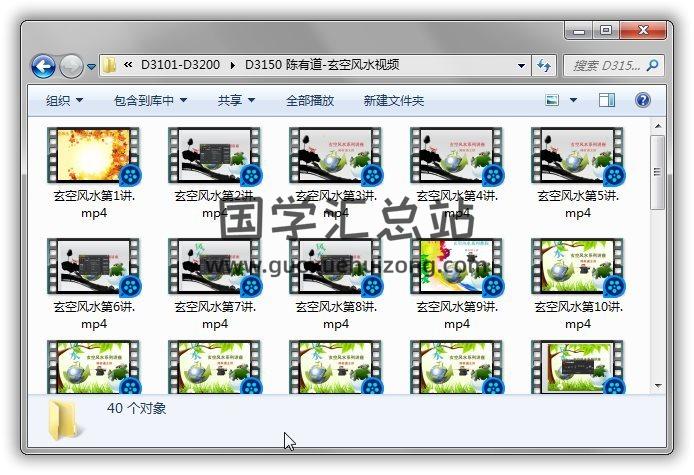Screen dimensions: 694x475
Task: Open the Help question mark icon
Action: coord(642,100)
